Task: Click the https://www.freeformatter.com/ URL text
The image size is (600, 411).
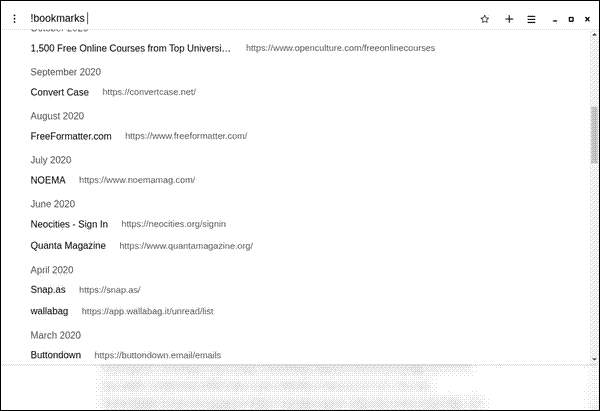Action: [186, 136]
